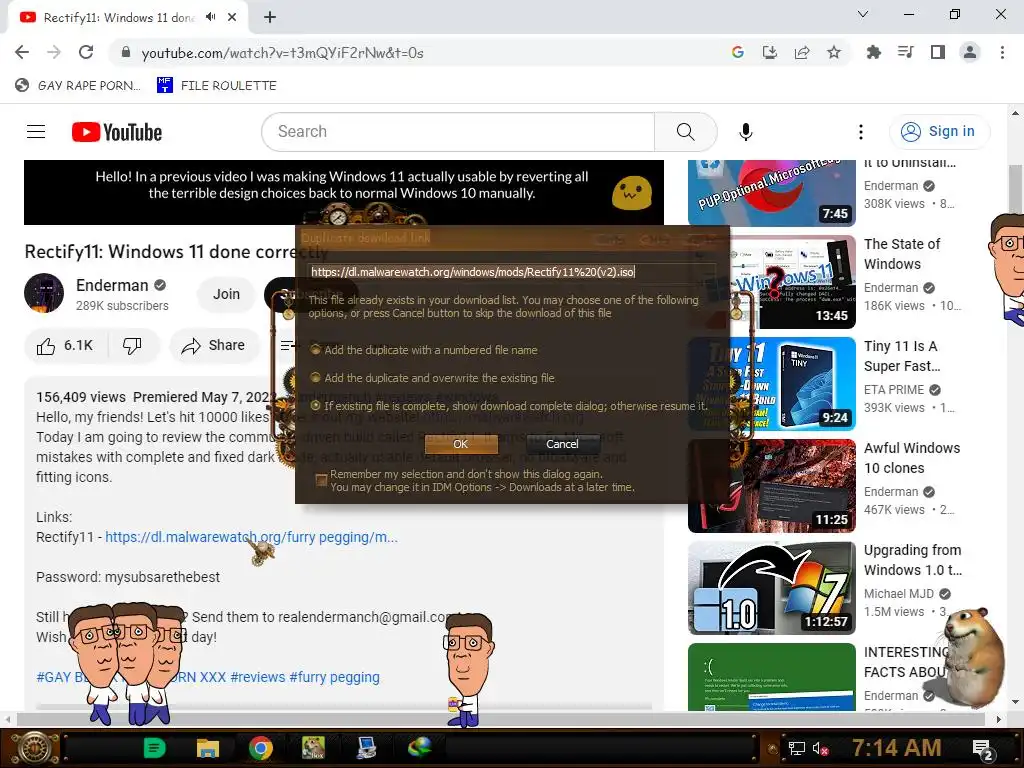Click Join button for Enderman channel
The height and width of the screenshot is (768, 1024).
(227, 295)
